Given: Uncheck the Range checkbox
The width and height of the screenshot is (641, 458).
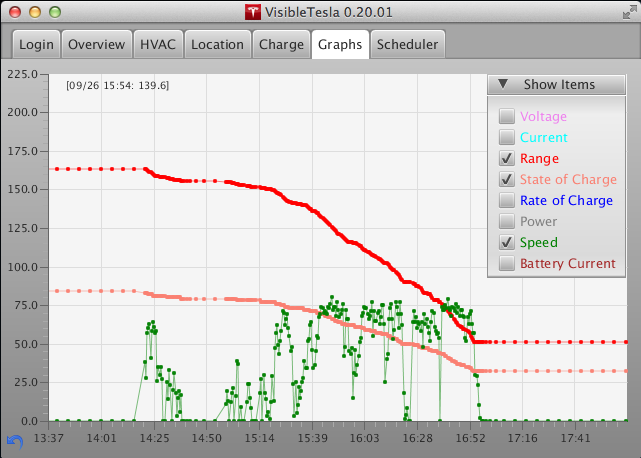Looking at the screenshot, I should pos(507,158).
